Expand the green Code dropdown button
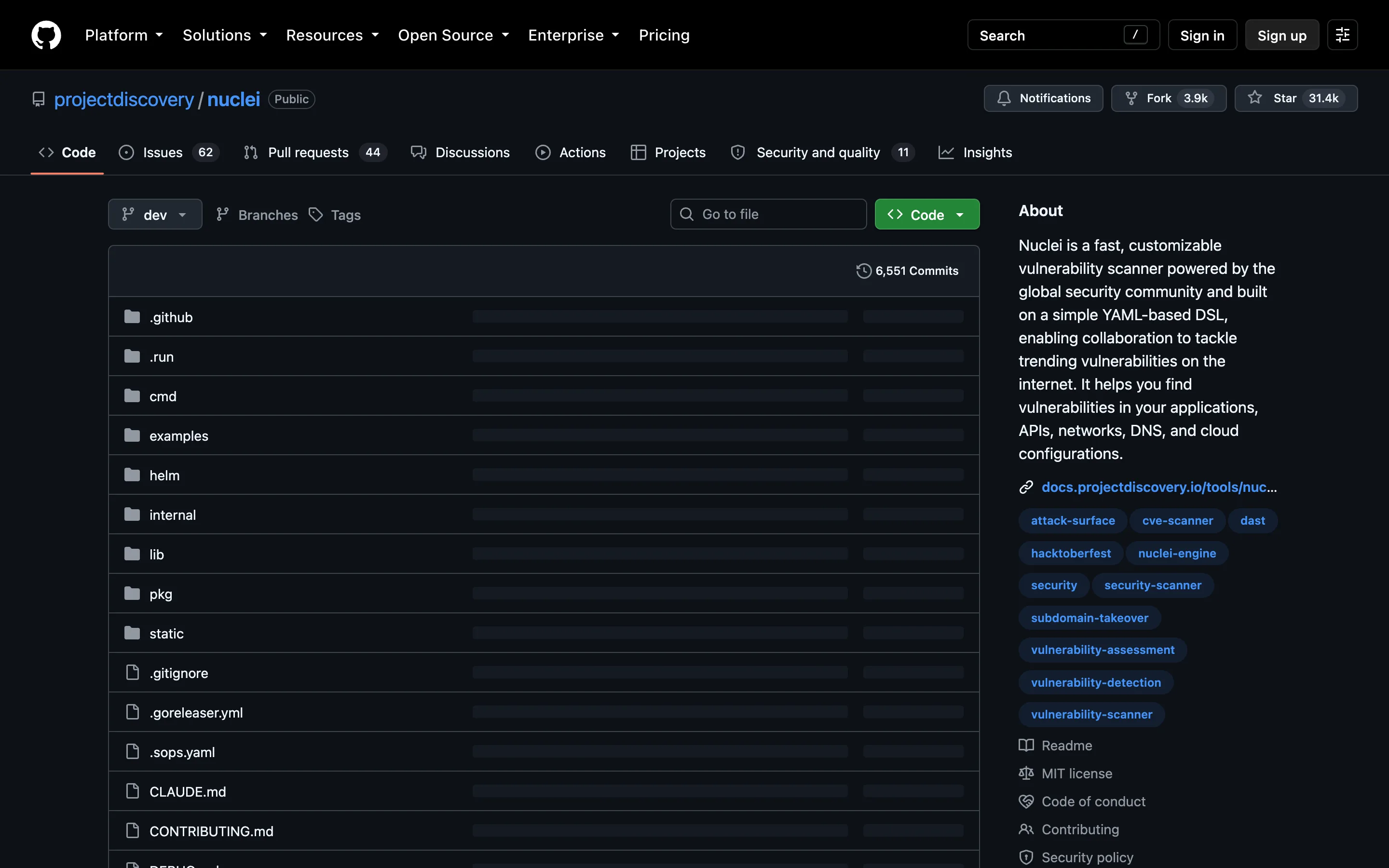1389x868 pixels. 927,214
